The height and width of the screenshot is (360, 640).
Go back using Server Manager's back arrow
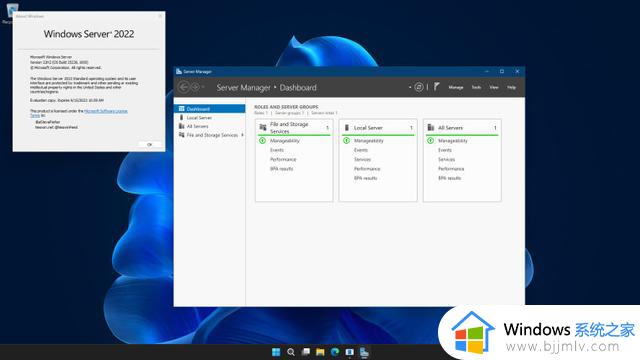coord(184,87)
